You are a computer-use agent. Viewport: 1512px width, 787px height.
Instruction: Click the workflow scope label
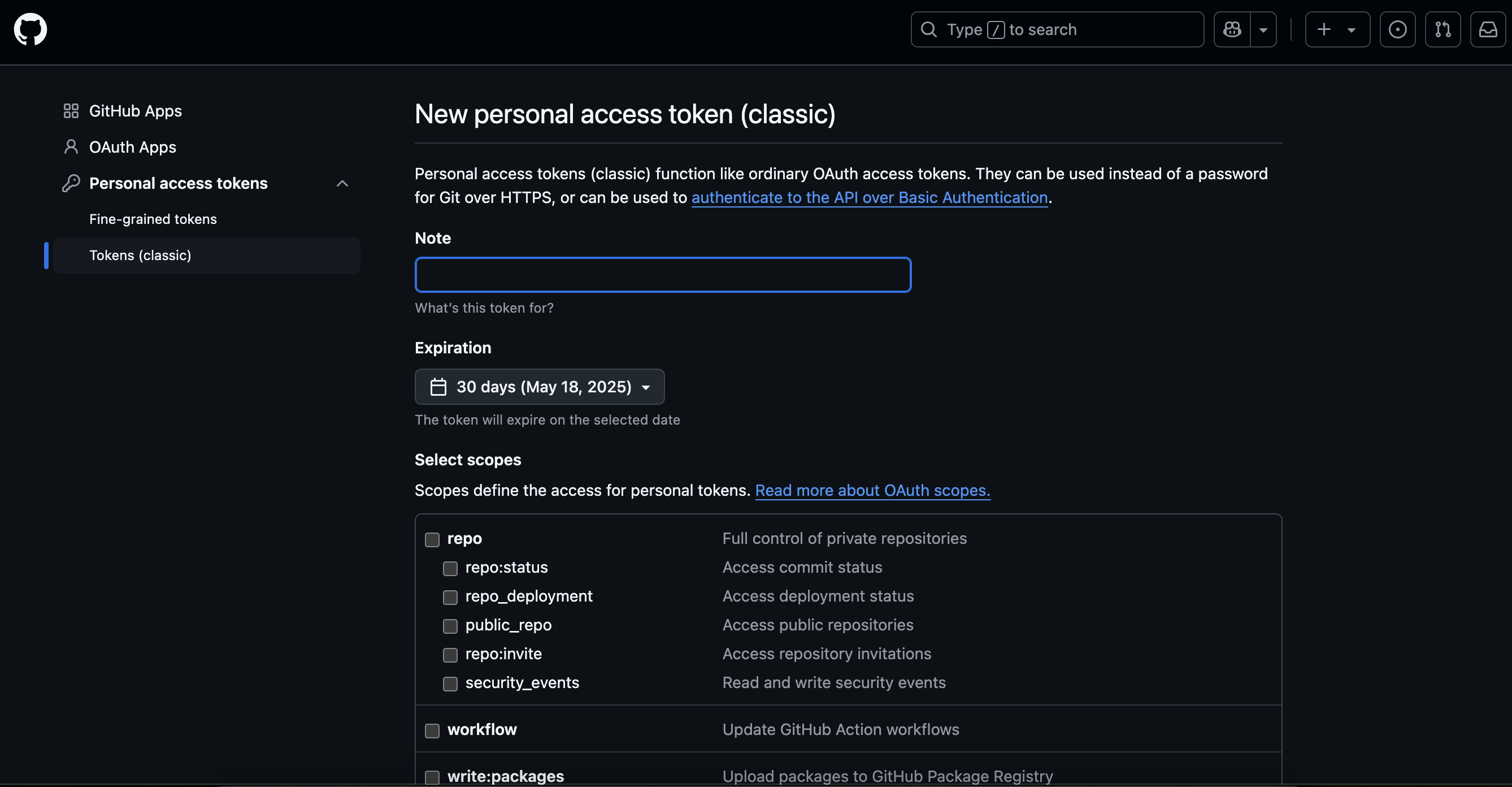482,729
